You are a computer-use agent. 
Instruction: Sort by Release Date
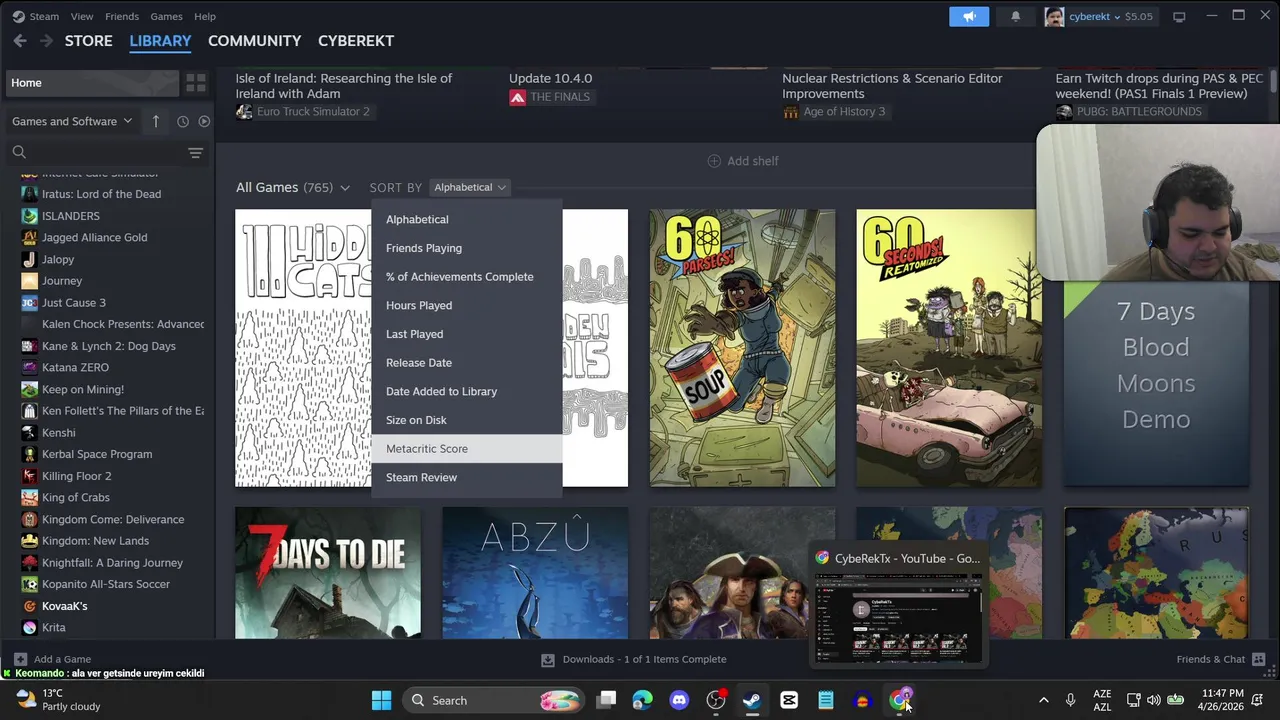467,363
